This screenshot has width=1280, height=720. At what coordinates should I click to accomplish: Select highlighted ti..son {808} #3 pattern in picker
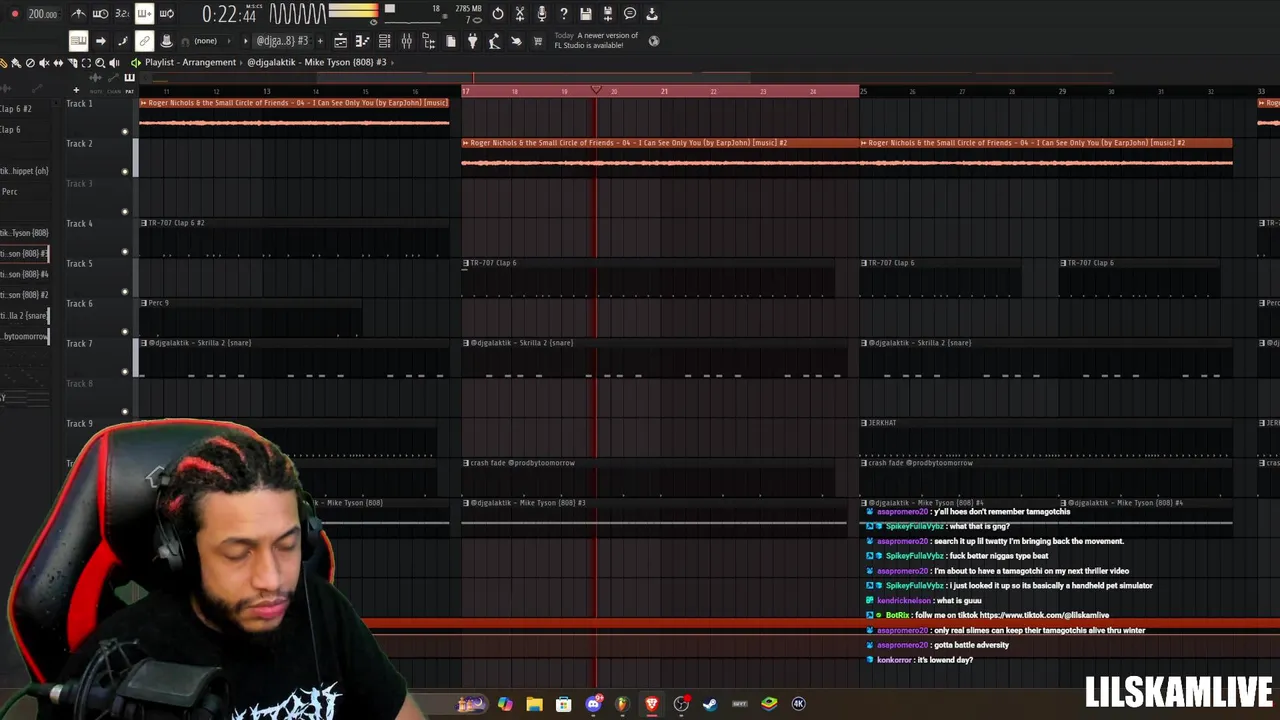click(x=24, y=253)
